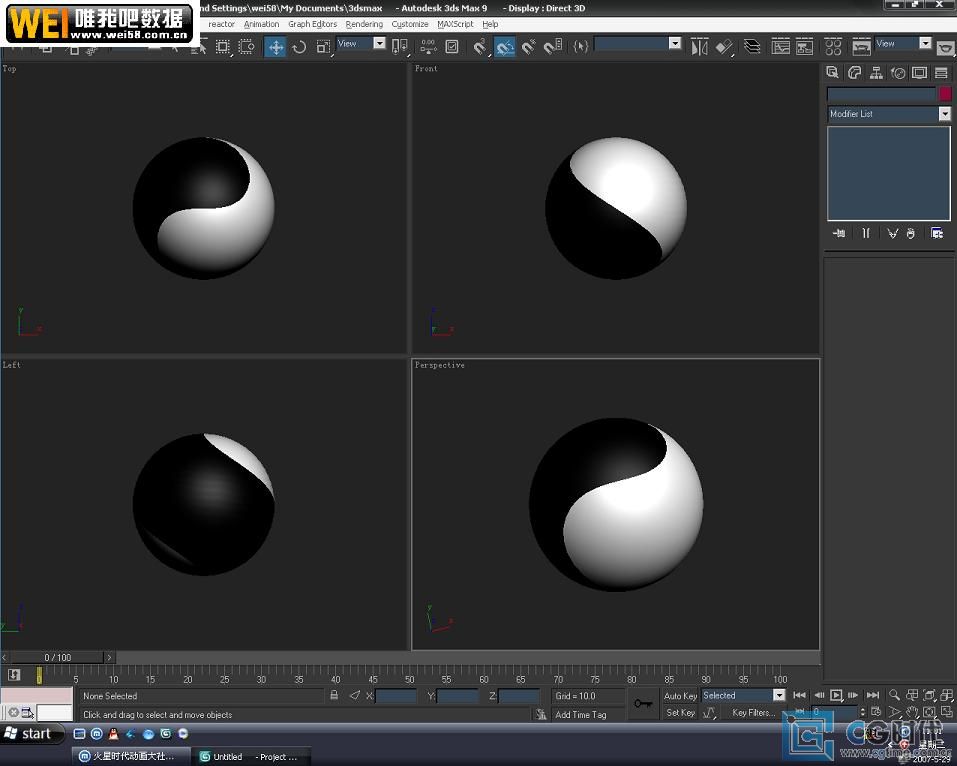
Task: Open the Time Configuration dialog
Action: coord(876,712)
